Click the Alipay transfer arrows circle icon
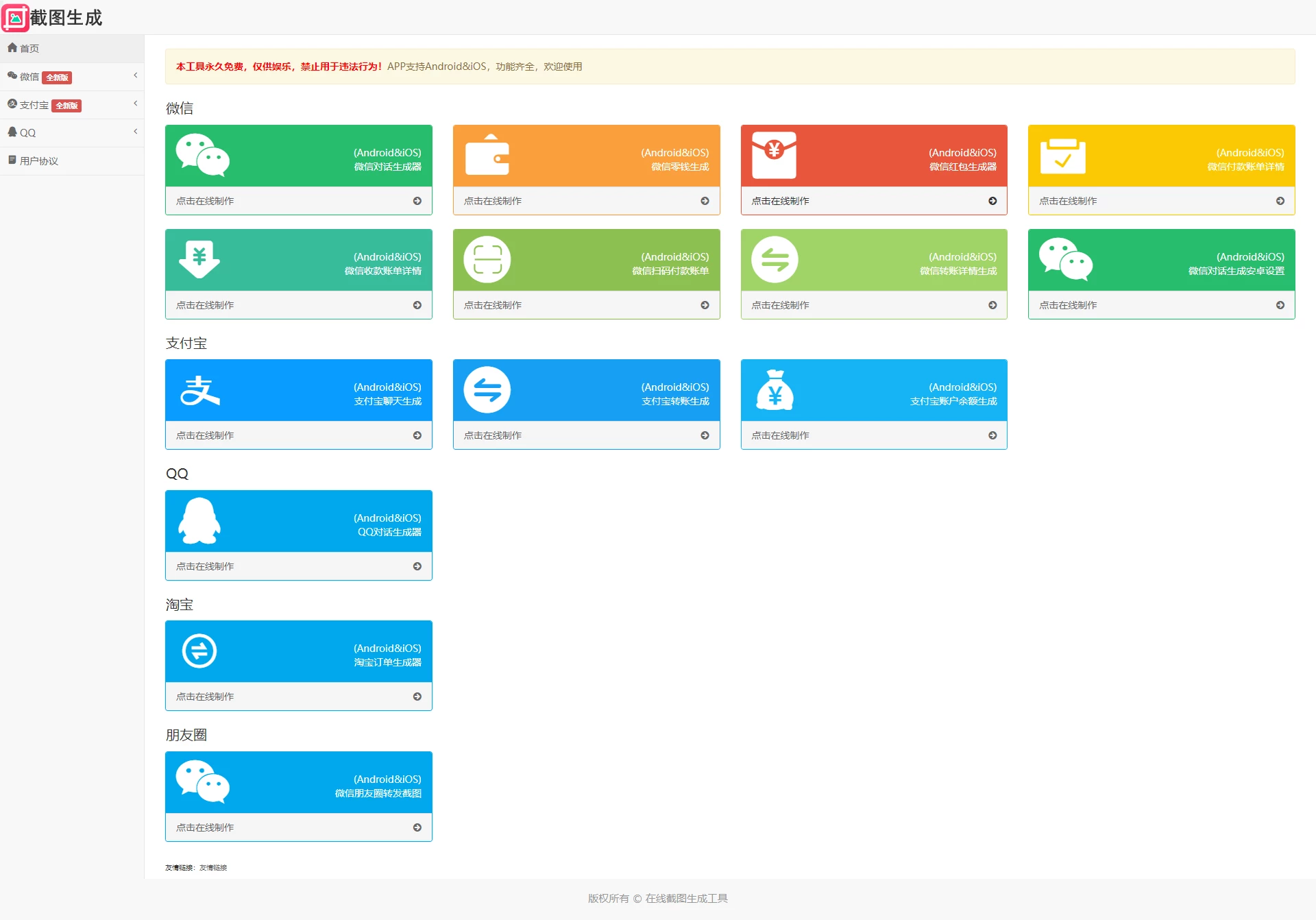The width and height of the screenshot is (1316, 920). 487,390
